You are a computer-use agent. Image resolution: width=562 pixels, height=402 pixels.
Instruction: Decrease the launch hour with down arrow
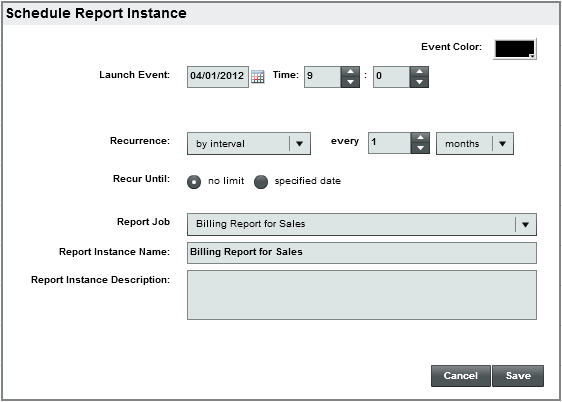tap(350, 82)
